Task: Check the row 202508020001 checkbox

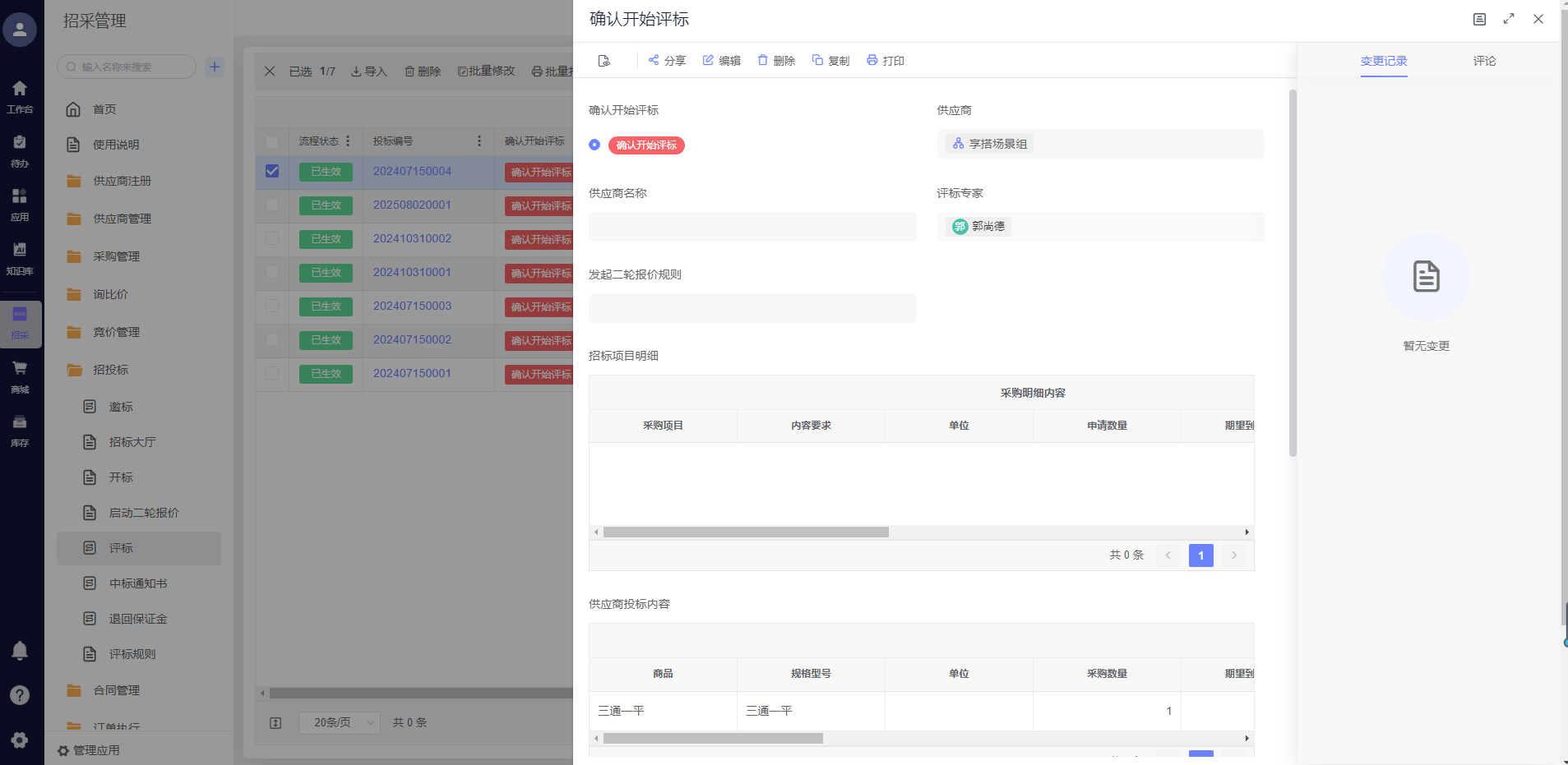Action: (272, 205)
